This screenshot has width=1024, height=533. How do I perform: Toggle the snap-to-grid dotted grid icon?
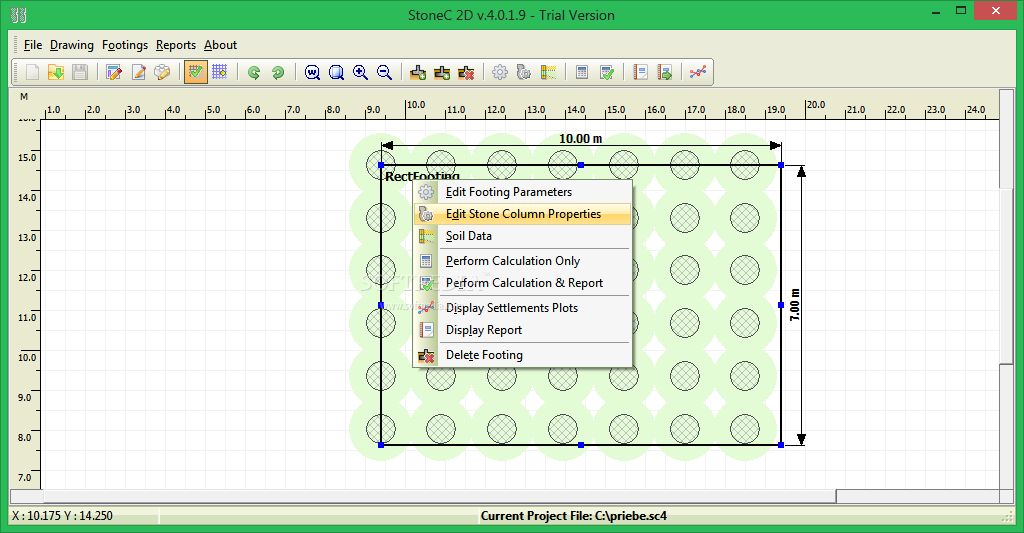point(219,72)
